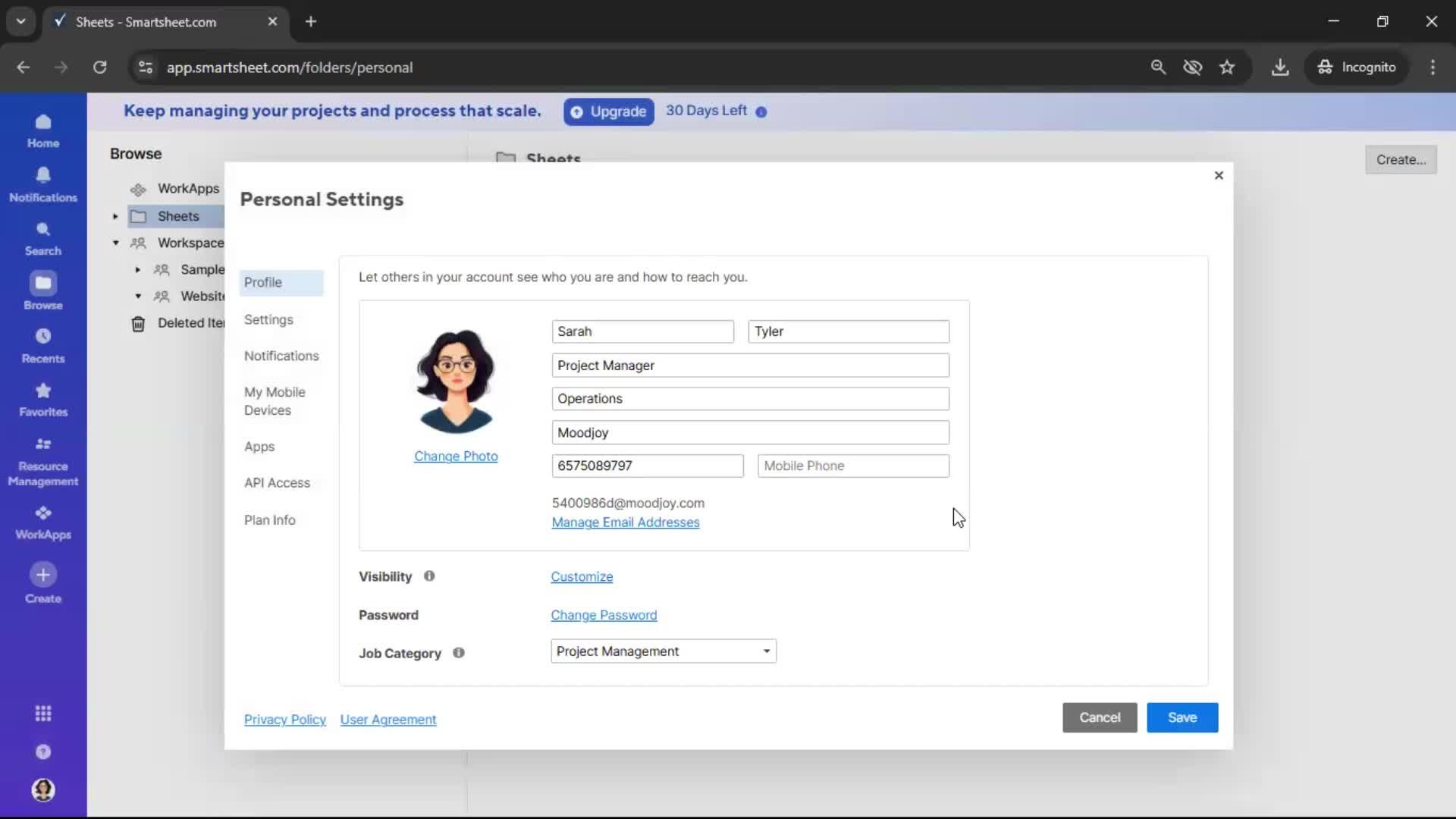
Task: Collapse the Workspaces tree arrow
Action: [115, 243]
